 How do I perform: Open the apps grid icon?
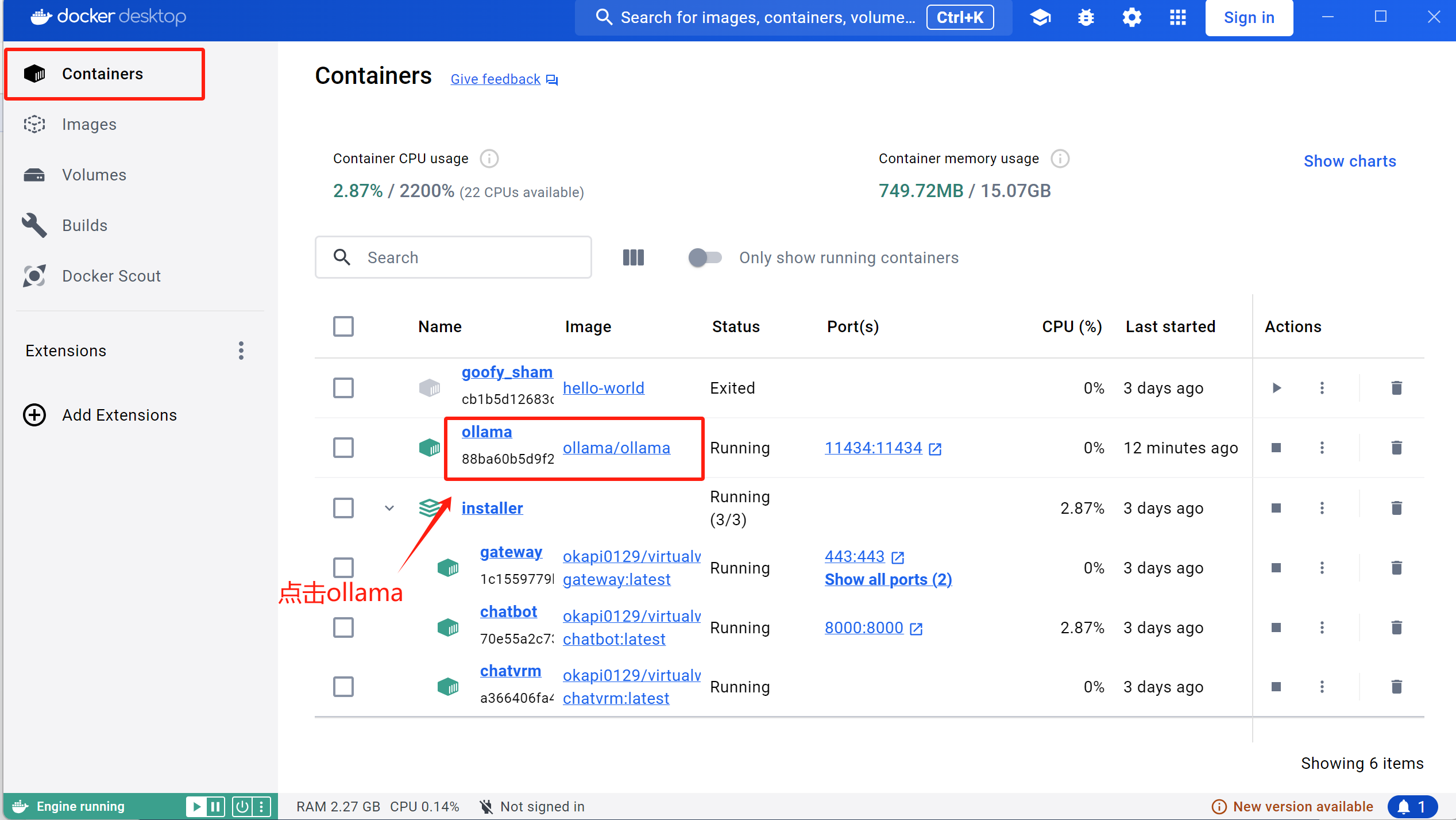click(x=1178, y=17)
